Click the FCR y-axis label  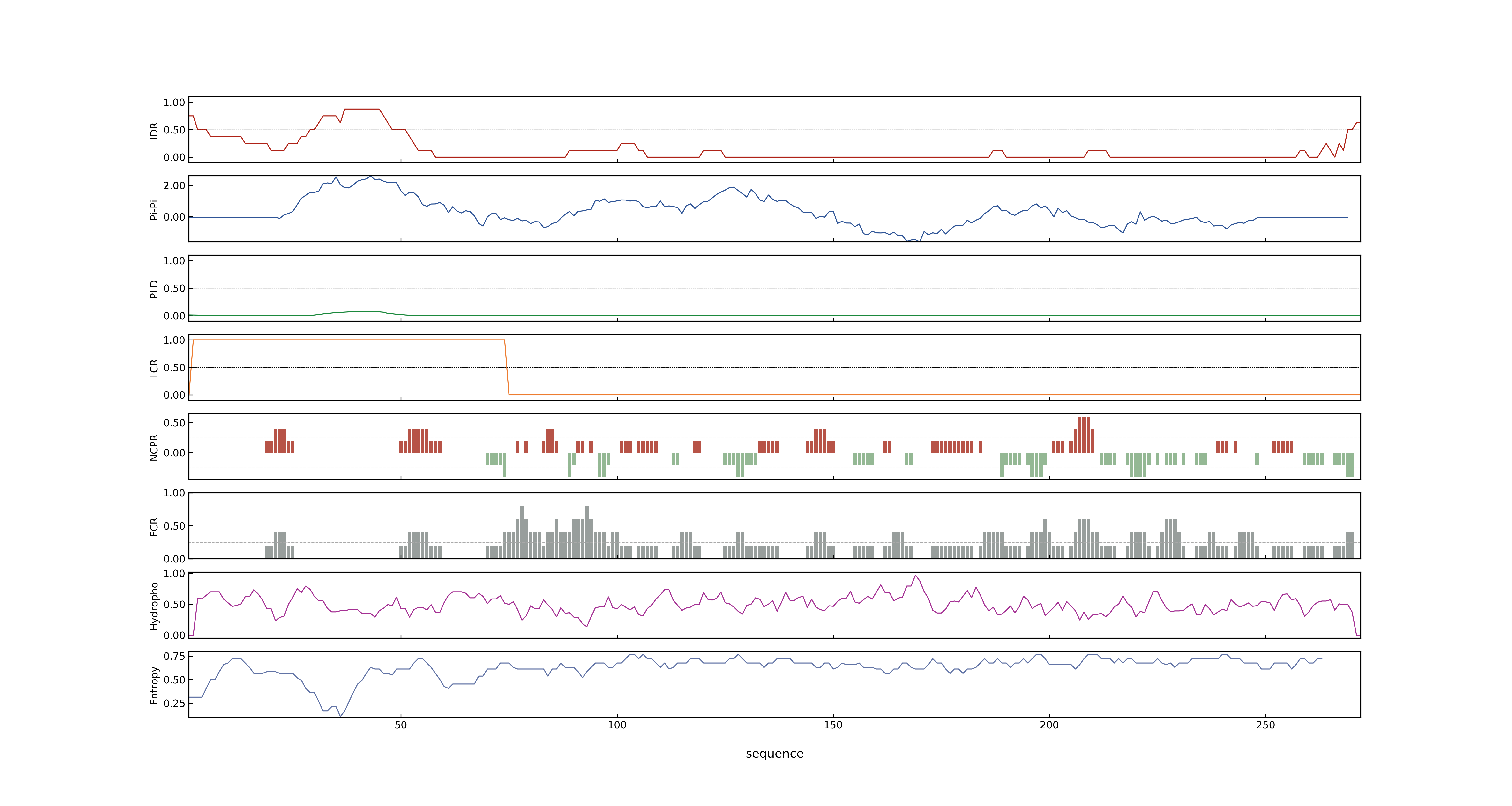(154, 527)
